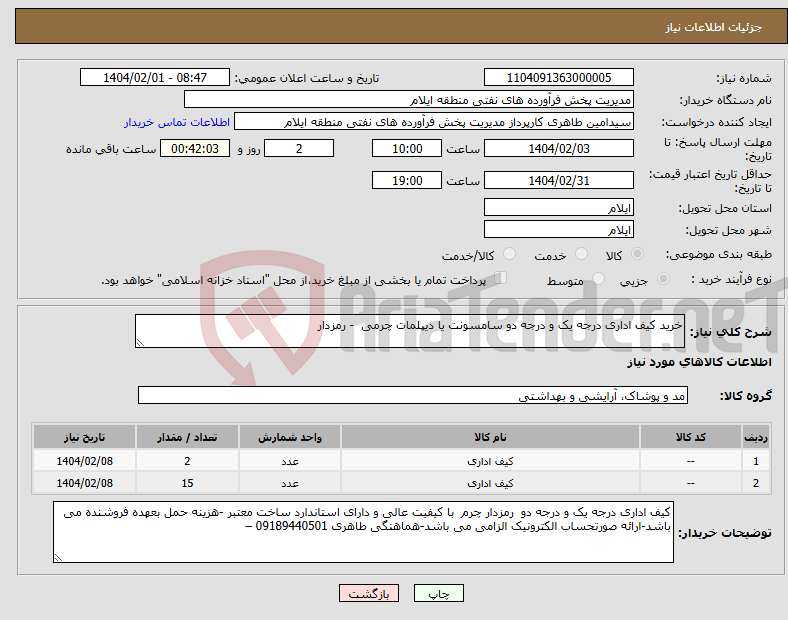The width and height of the screenshot is (788, 620).
Task: Click the date 1404/02/08 in row 2
Action: click(84, 483)
